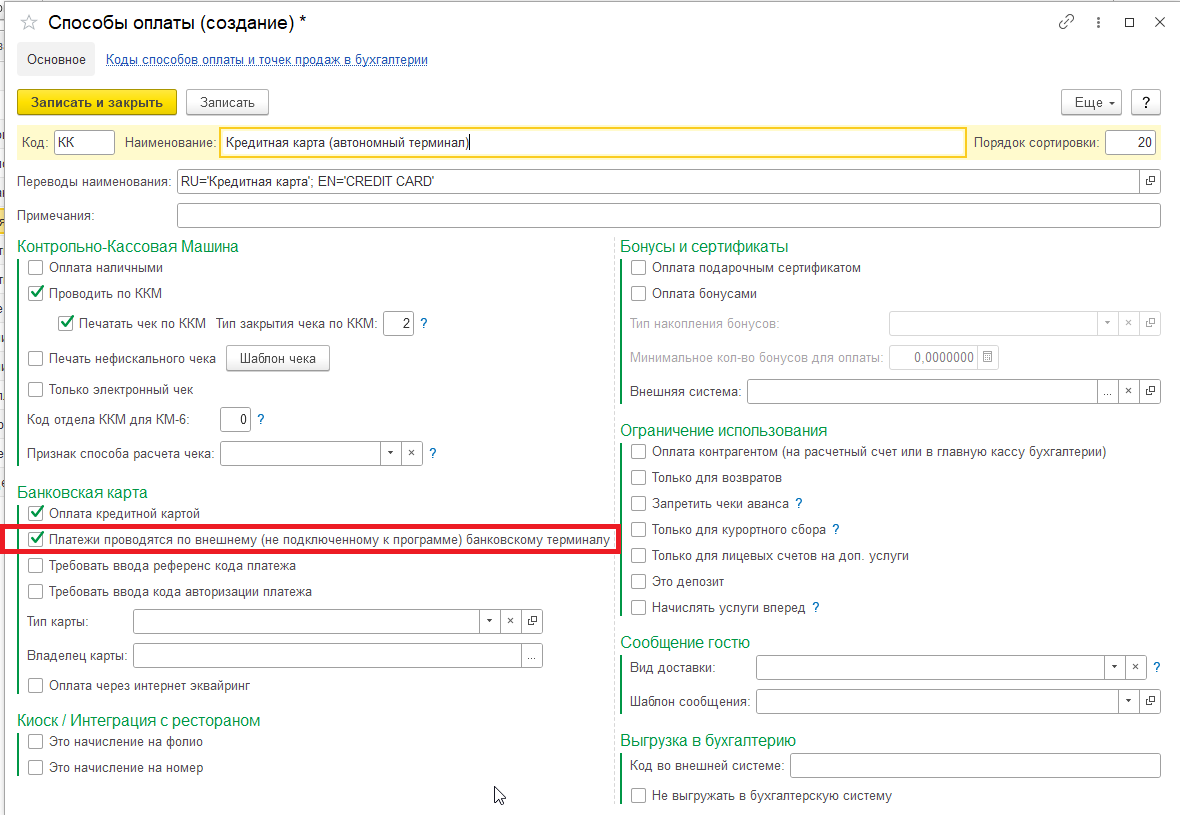The width and height of the screenshot is (1180, 815).
Task: Click the 'Шаблон чека' button
Action: point(278,358)
